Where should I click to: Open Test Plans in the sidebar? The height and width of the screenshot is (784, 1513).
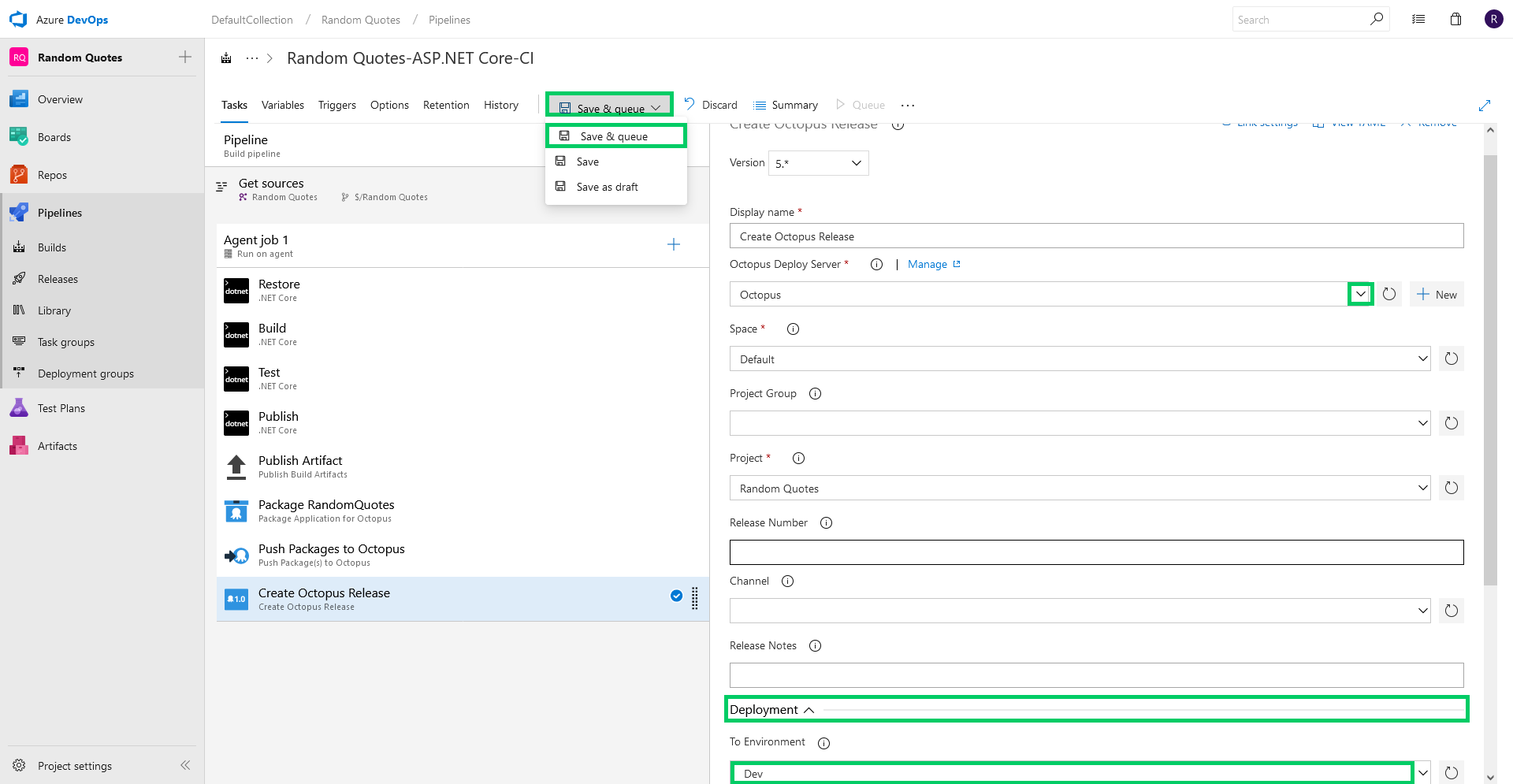click(102, 408)
